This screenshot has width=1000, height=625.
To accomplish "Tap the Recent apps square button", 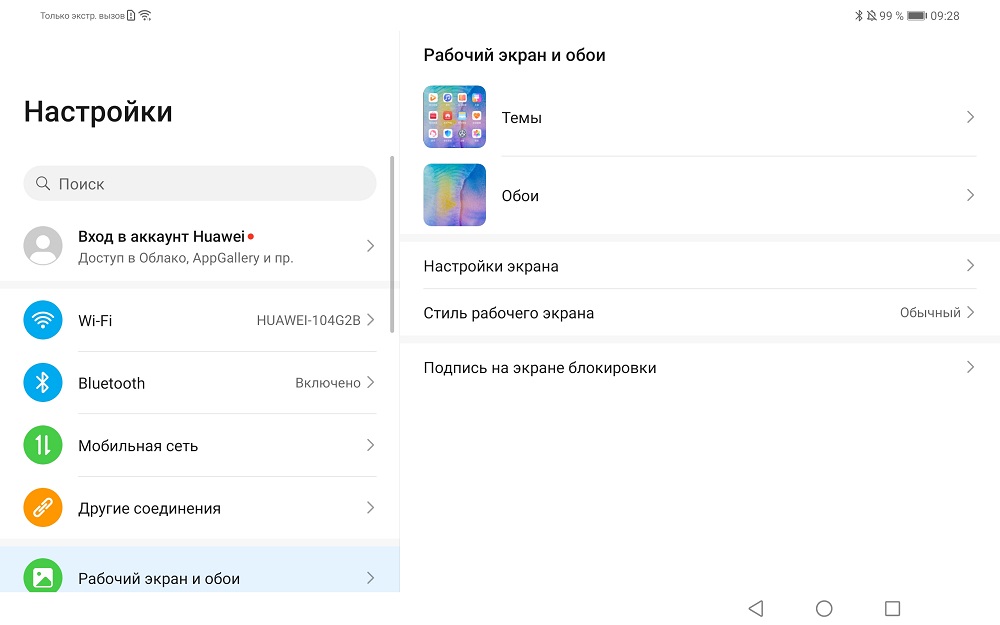I will [892, 608].
